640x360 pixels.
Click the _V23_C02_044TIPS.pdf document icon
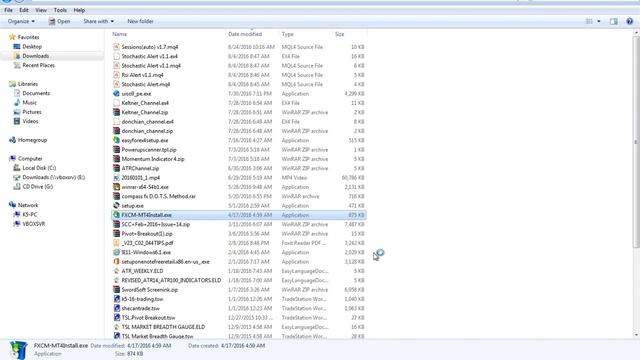[x=116, y=243]
